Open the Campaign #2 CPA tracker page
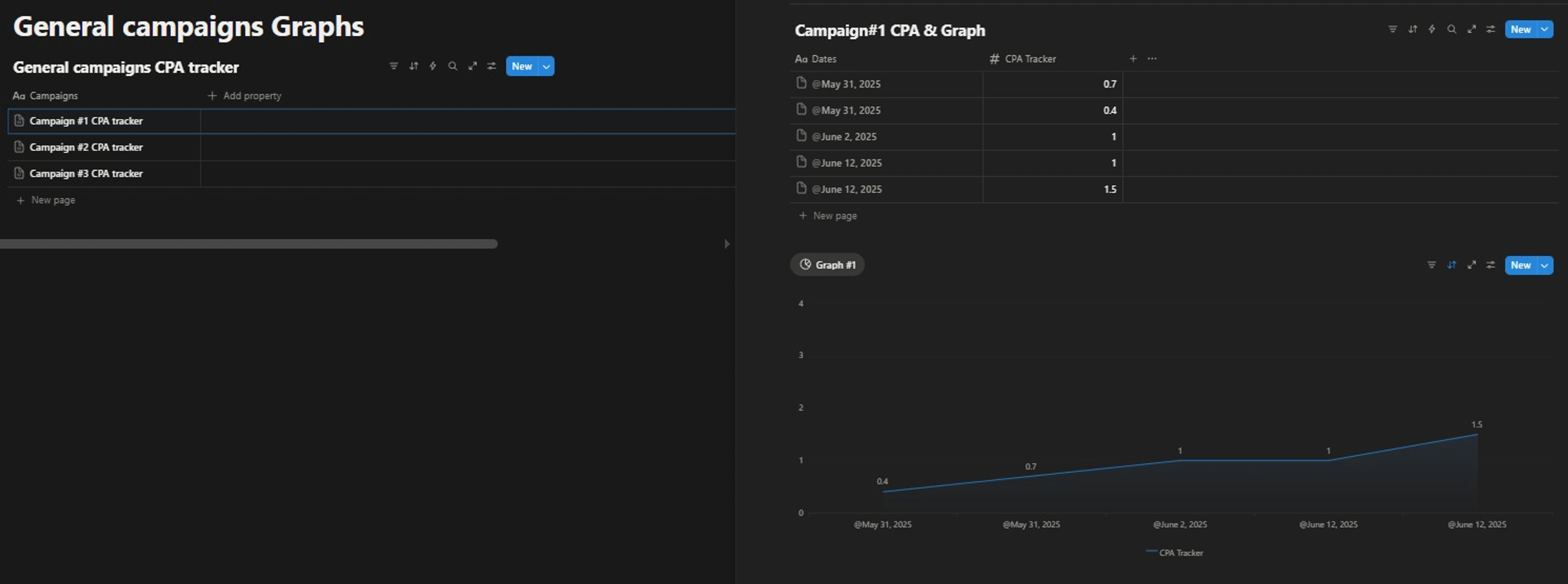1568x584 pixels. click(86, 147)
